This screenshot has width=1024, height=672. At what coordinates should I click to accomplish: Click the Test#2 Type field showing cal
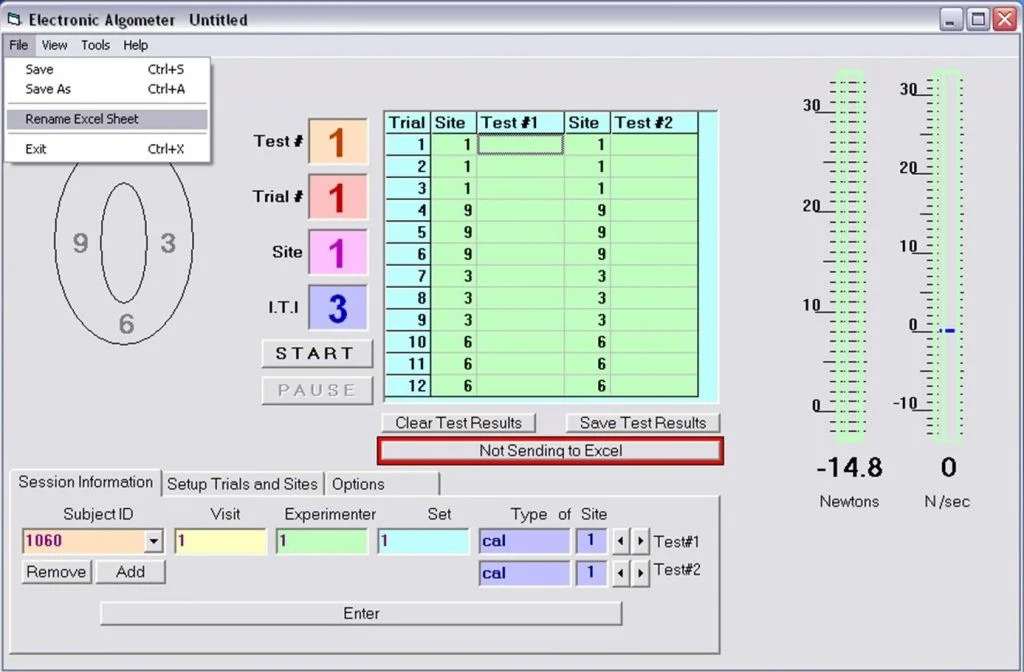click(524, 573)
